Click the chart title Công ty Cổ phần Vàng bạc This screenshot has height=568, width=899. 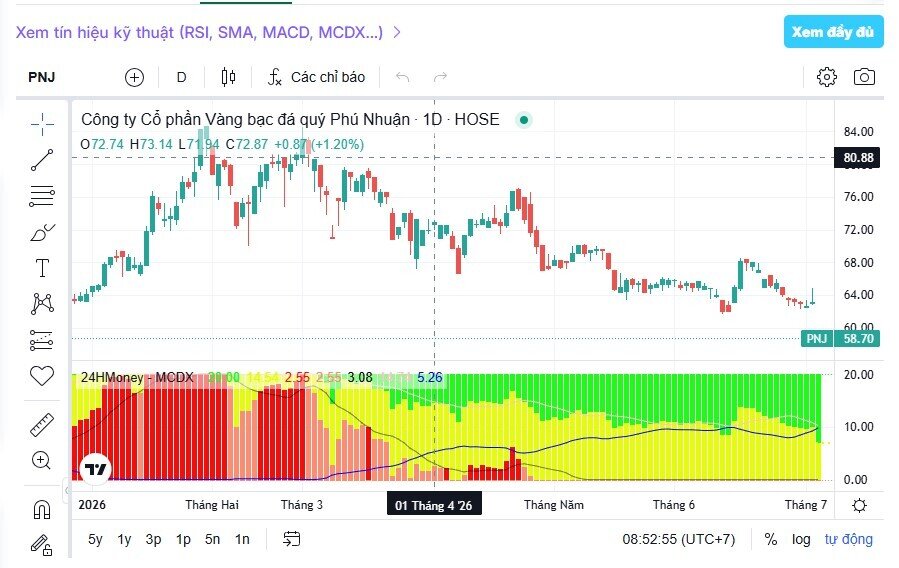pyautogui.click(x=290, y=119)
